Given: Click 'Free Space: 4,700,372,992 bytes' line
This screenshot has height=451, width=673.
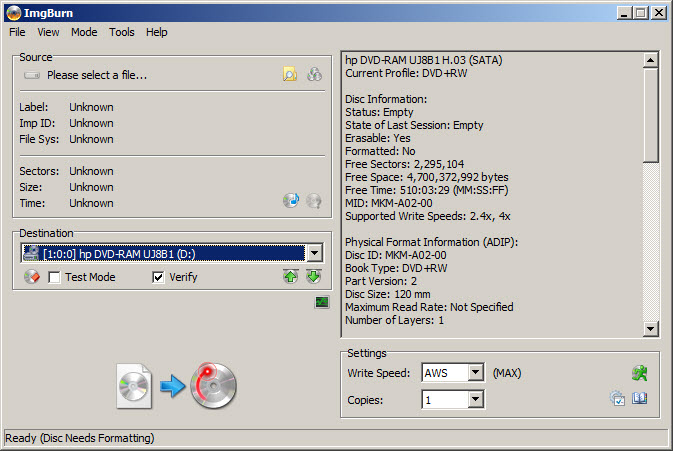Looking at the screenshot, I should (427, 177).
